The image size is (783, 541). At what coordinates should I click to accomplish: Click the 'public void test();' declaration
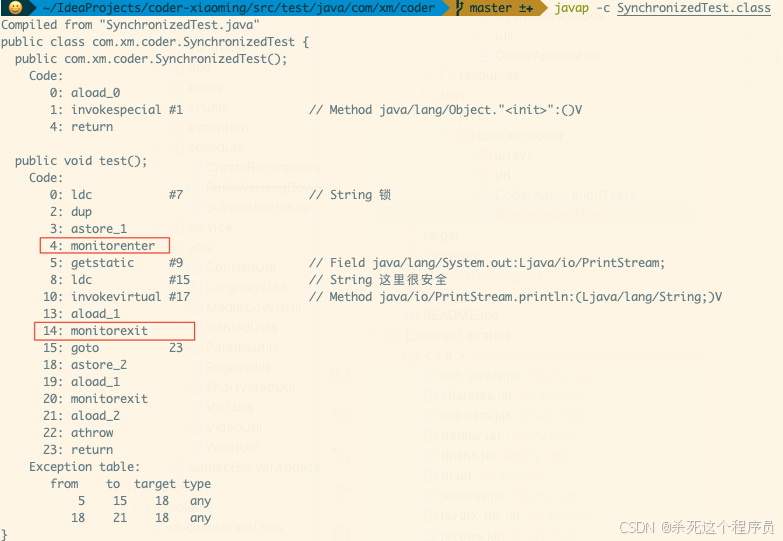(x=81, y=161)
